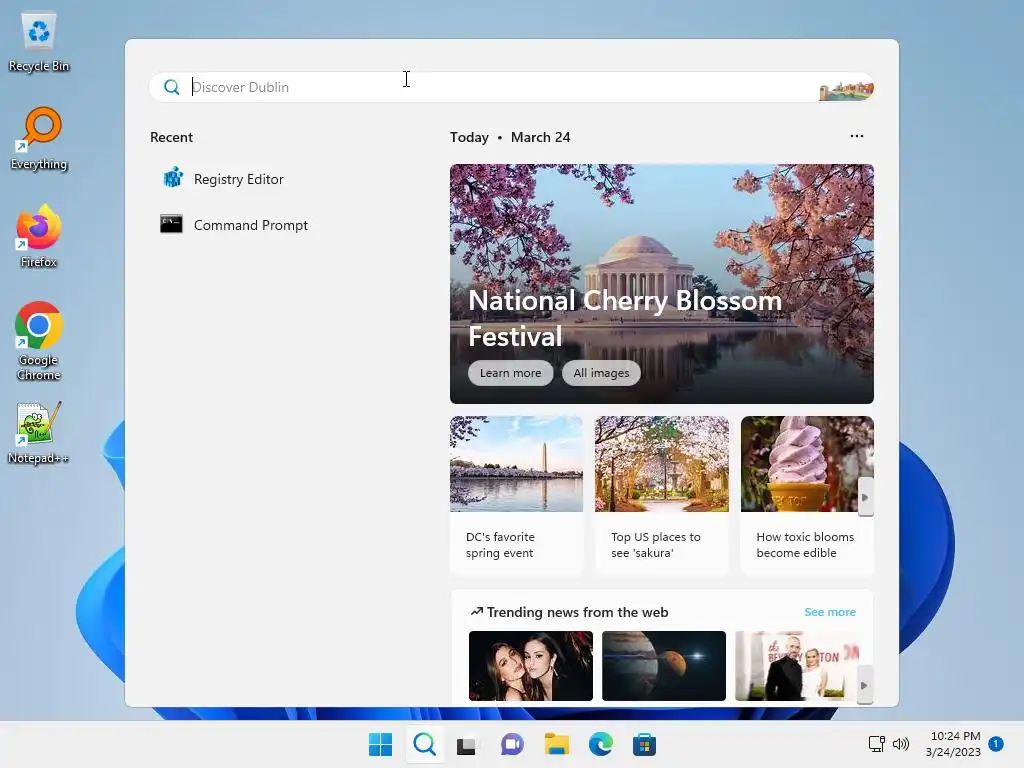Open Command Prompt from Recent list
This screenshot has height=768, width=1024.
click(x=234, y=225)
